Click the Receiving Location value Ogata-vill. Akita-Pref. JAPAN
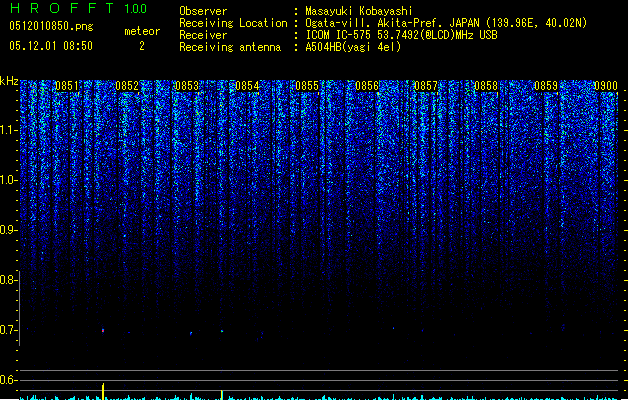Viewport: 629px width, 400px height. [x=446, y=23]
